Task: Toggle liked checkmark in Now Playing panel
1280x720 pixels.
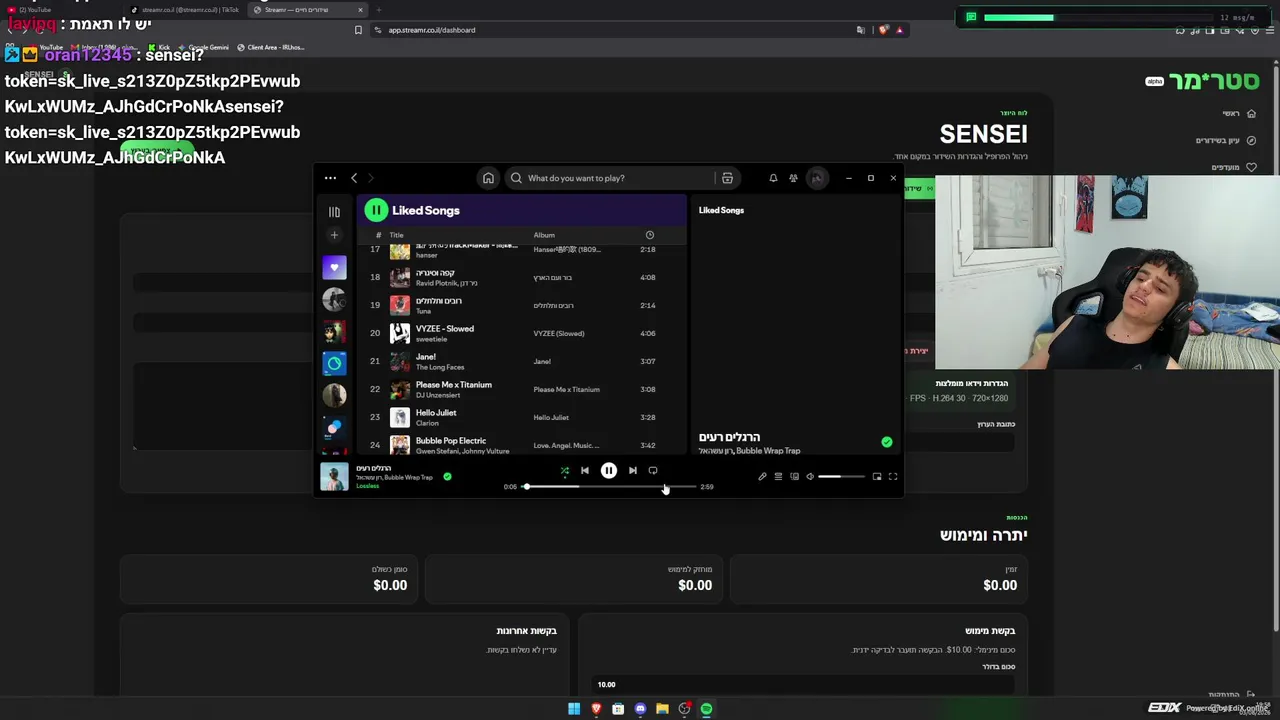Action: [x=886, y=442]
